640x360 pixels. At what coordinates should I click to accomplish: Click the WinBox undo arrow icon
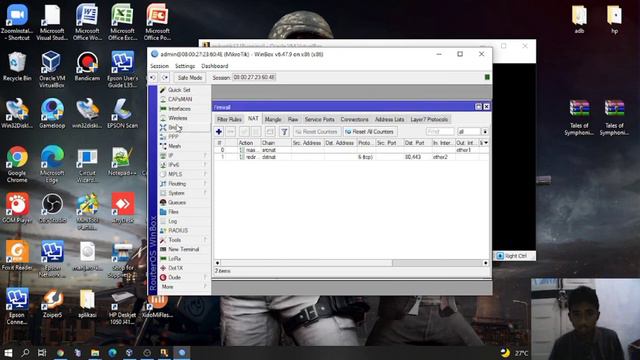pos(153,78)
